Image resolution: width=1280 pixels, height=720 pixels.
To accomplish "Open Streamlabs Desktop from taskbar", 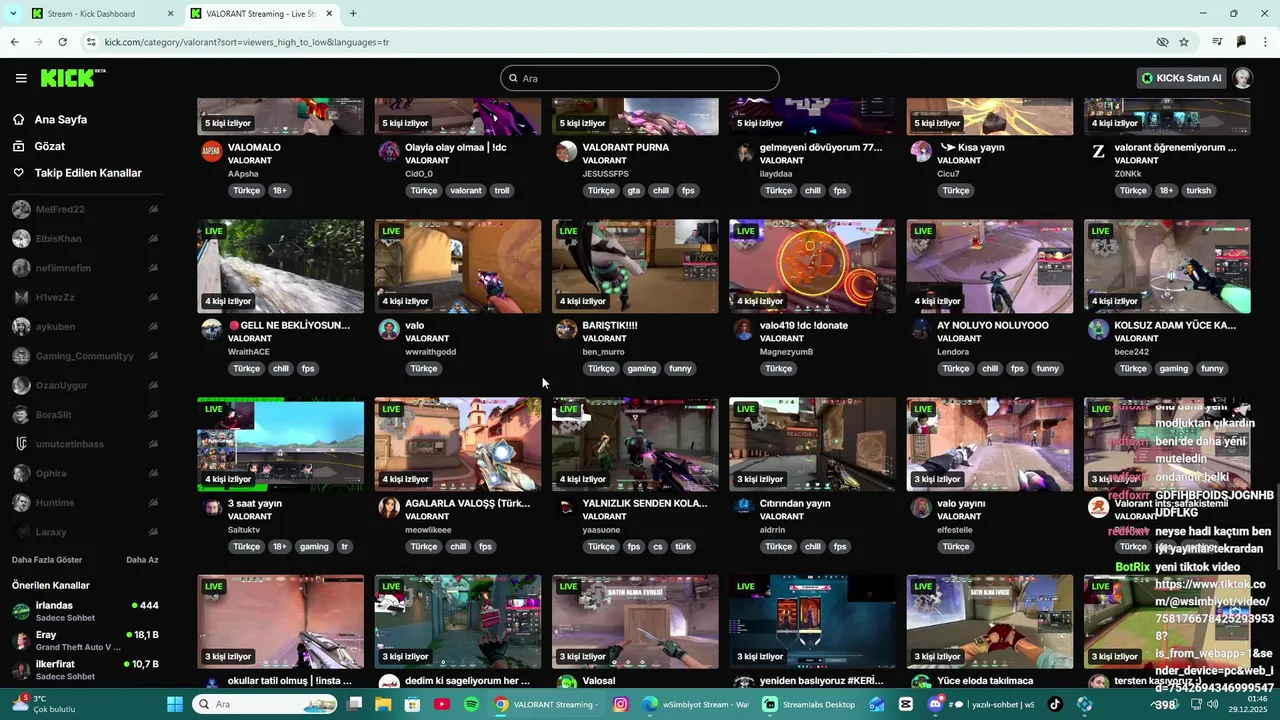I will 810,704.
